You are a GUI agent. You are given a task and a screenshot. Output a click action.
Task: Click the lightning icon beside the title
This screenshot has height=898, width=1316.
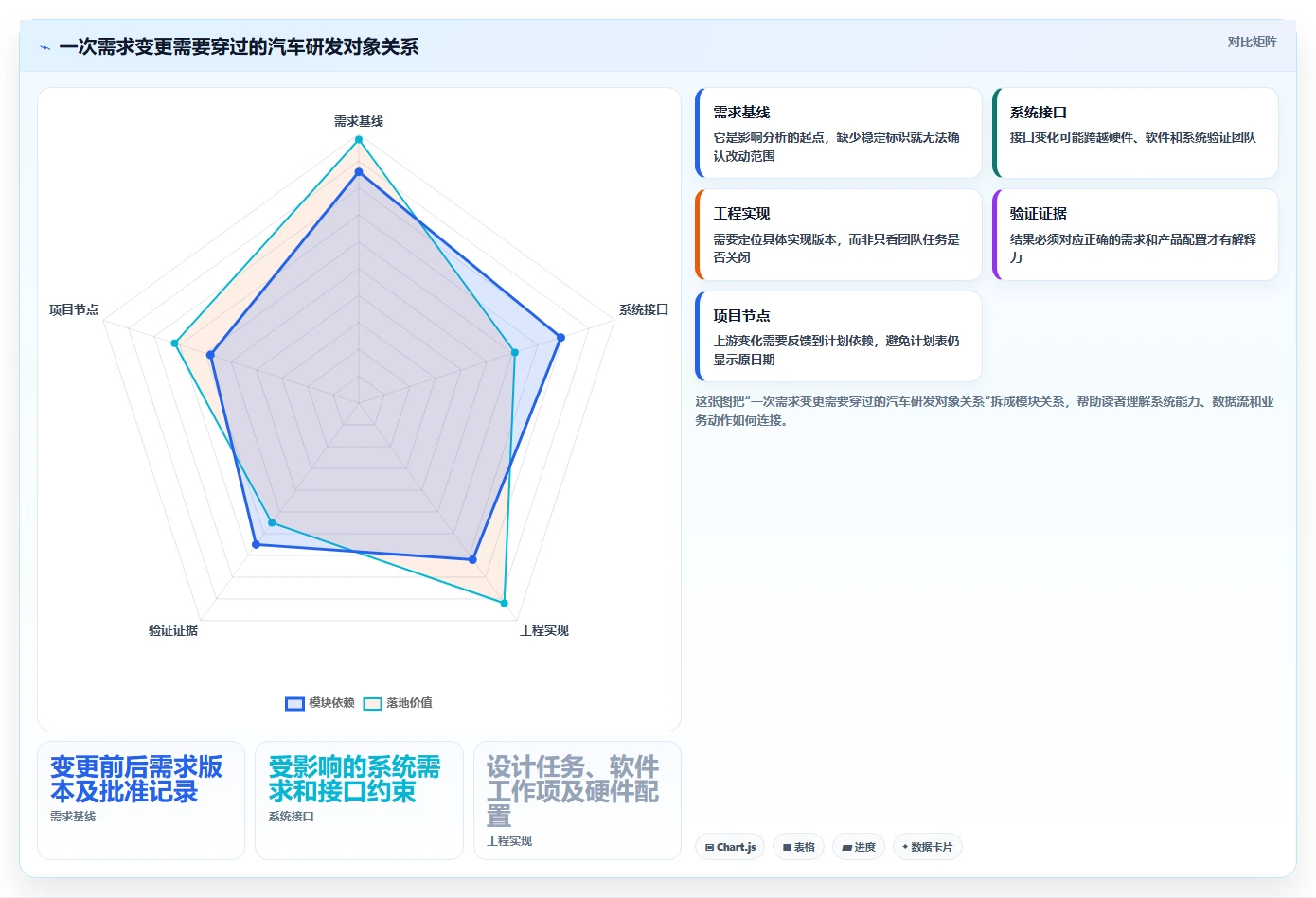coord(44,47)
